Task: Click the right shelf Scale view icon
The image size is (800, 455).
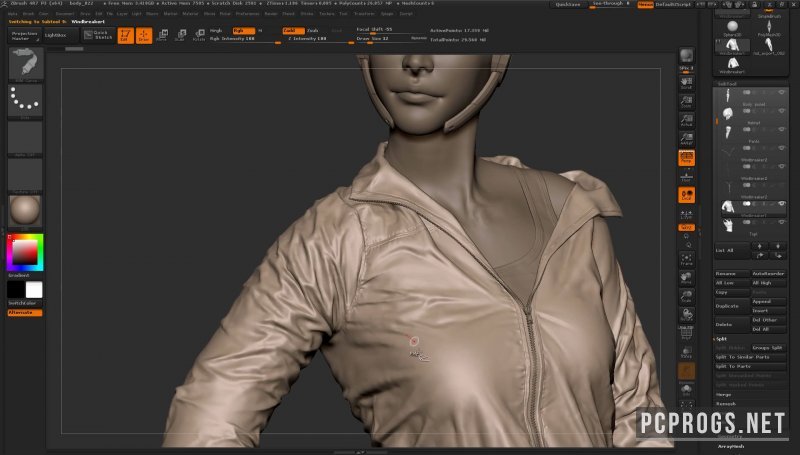Action: tap(686, 296)
